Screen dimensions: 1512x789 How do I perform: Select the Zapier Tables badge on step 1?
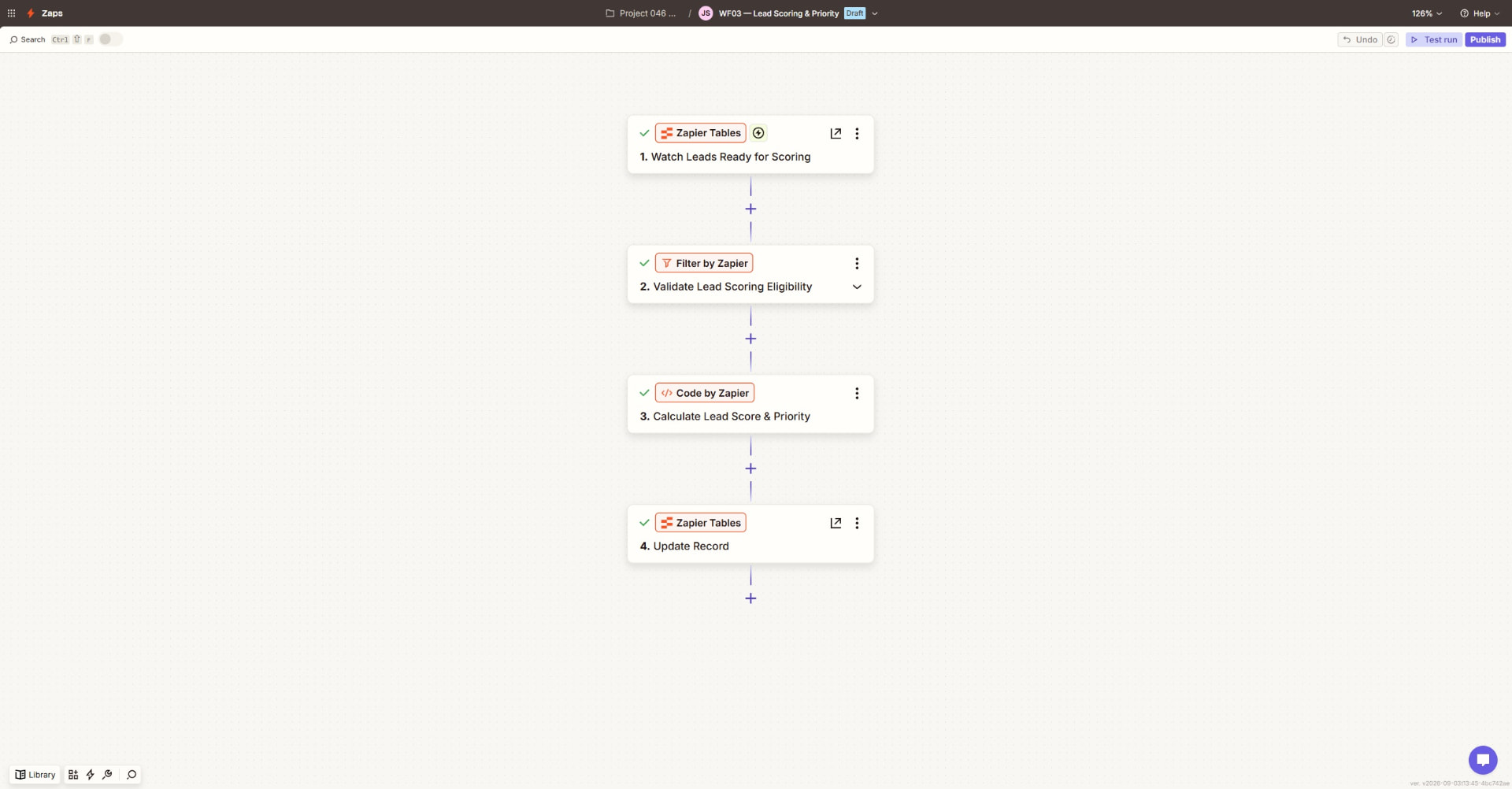(701, 133)
